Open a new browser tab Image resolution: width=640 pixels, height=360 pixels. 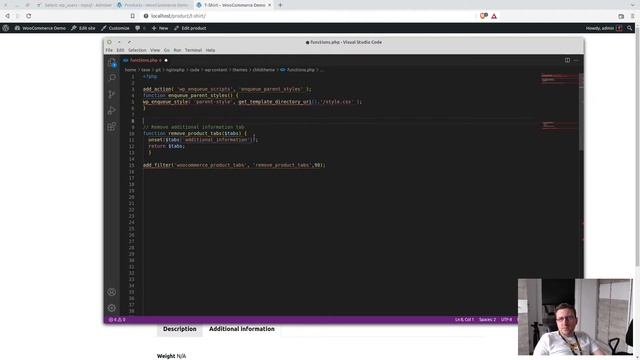pos(280,5)
